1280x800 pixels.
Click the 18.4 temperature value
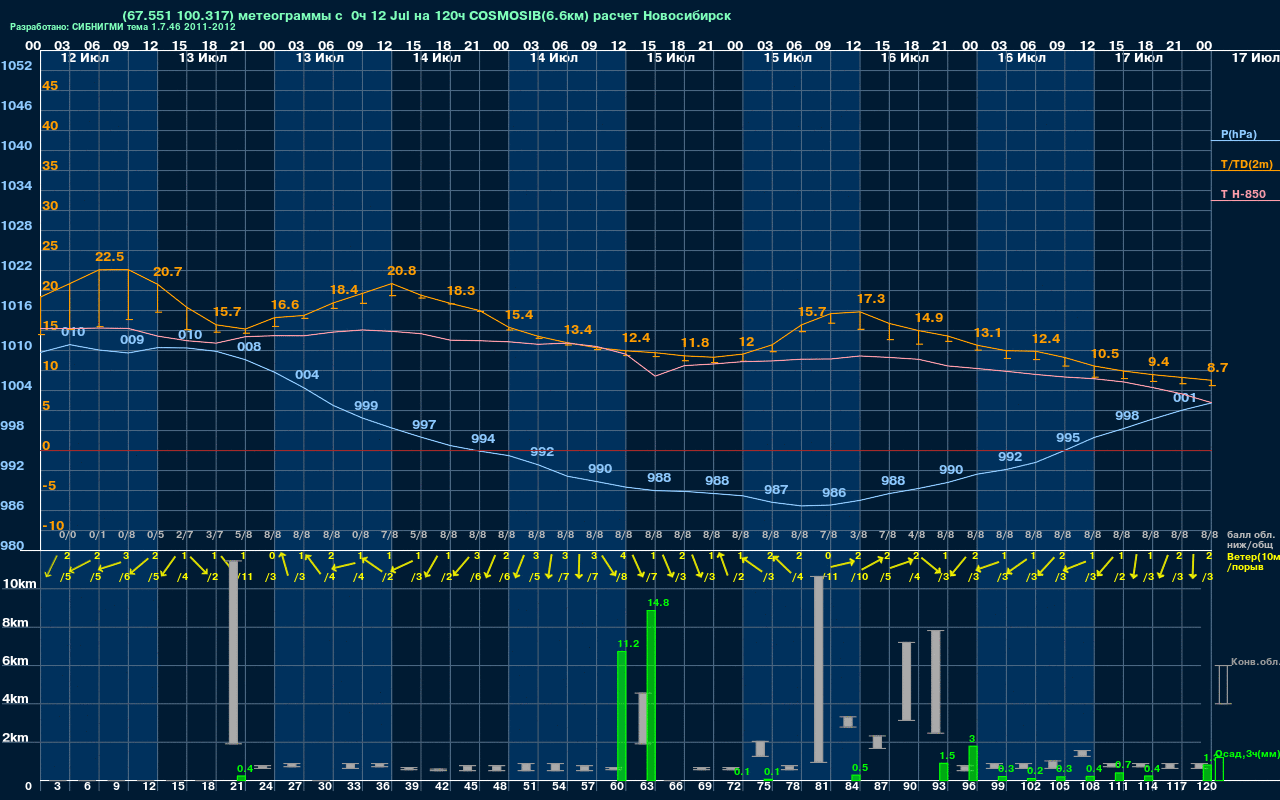[344, 290]
